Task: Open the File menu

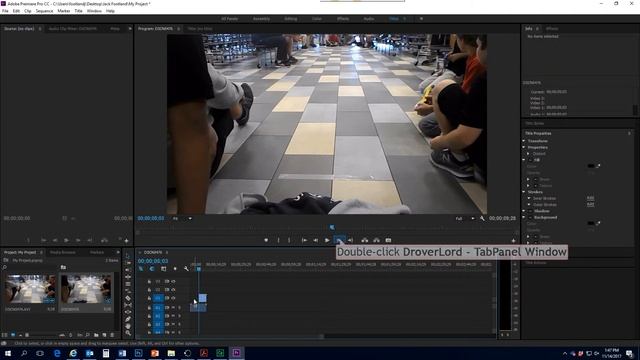Action: (x=5, y=11)
